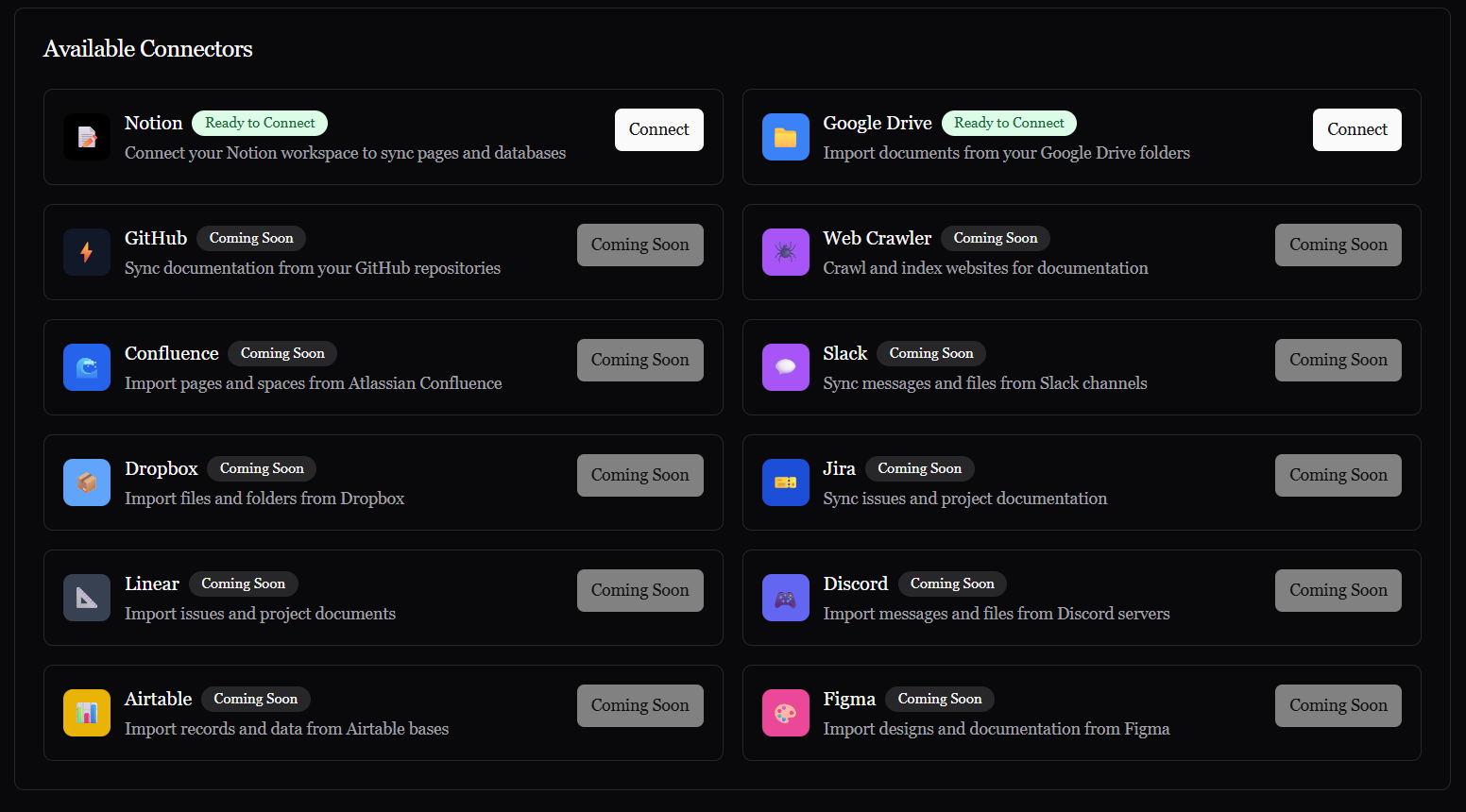Connect the Notion workspace

(659, 129)
